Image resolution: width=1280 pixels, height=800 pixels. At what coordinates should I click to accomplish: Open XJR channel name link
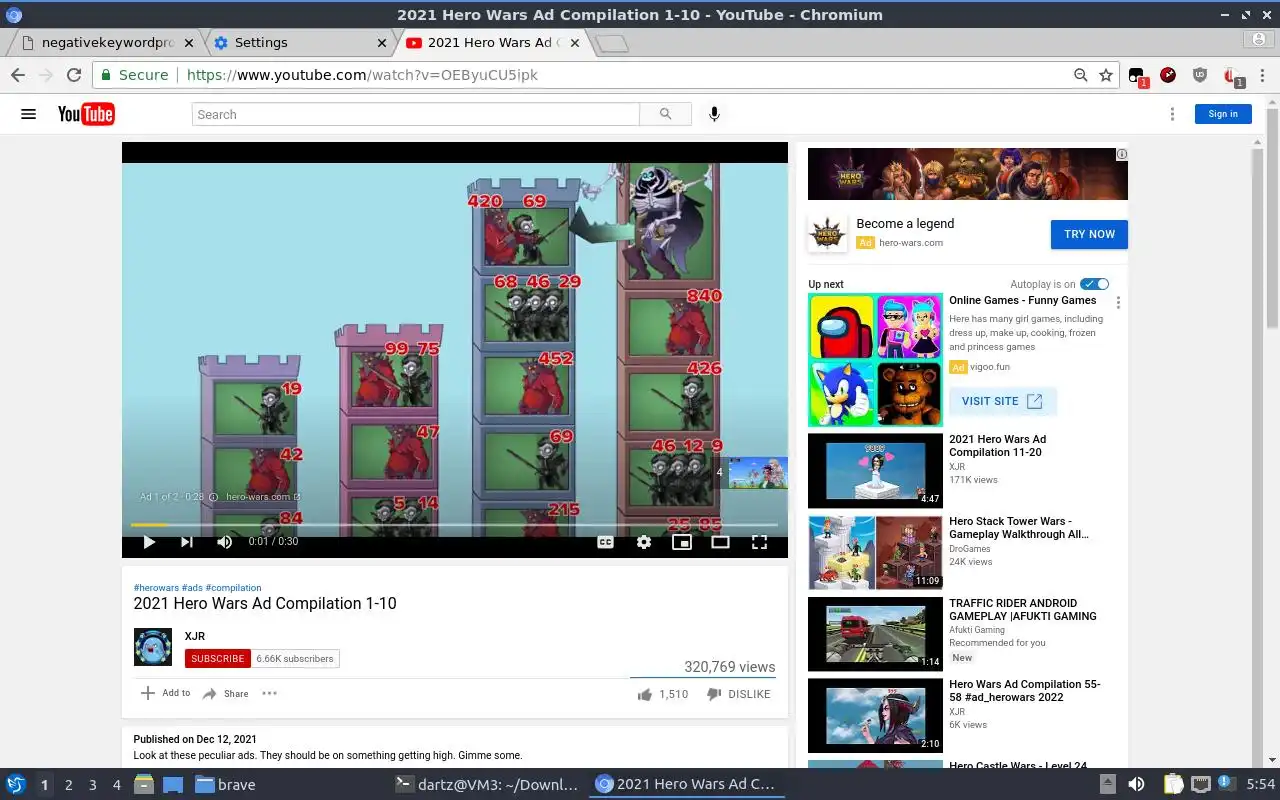pos(195,636)
